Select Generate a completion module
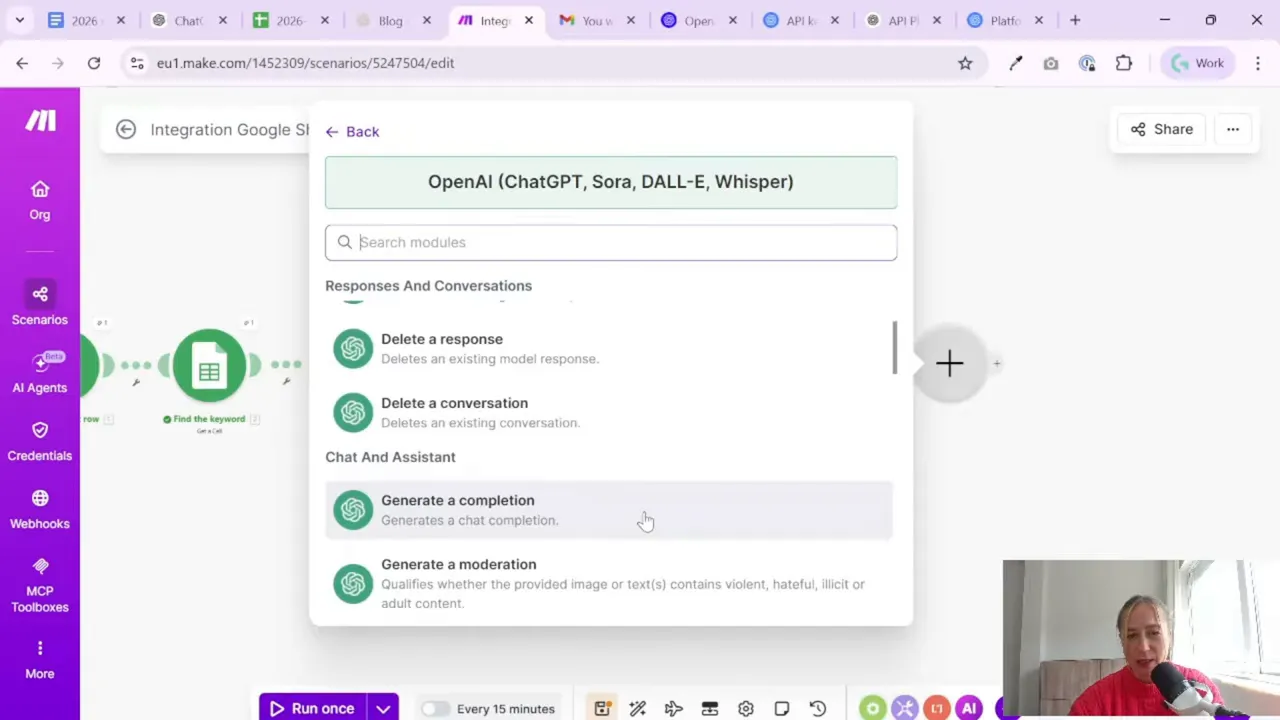 [609, 510]
